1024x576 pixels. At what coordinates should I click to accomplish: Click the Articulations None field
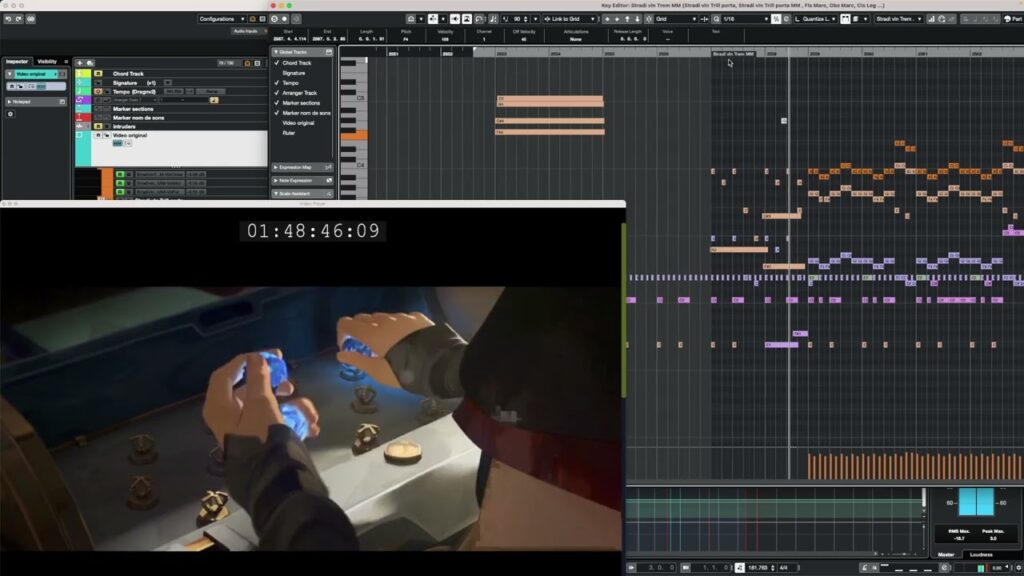(x=575, y=39)
